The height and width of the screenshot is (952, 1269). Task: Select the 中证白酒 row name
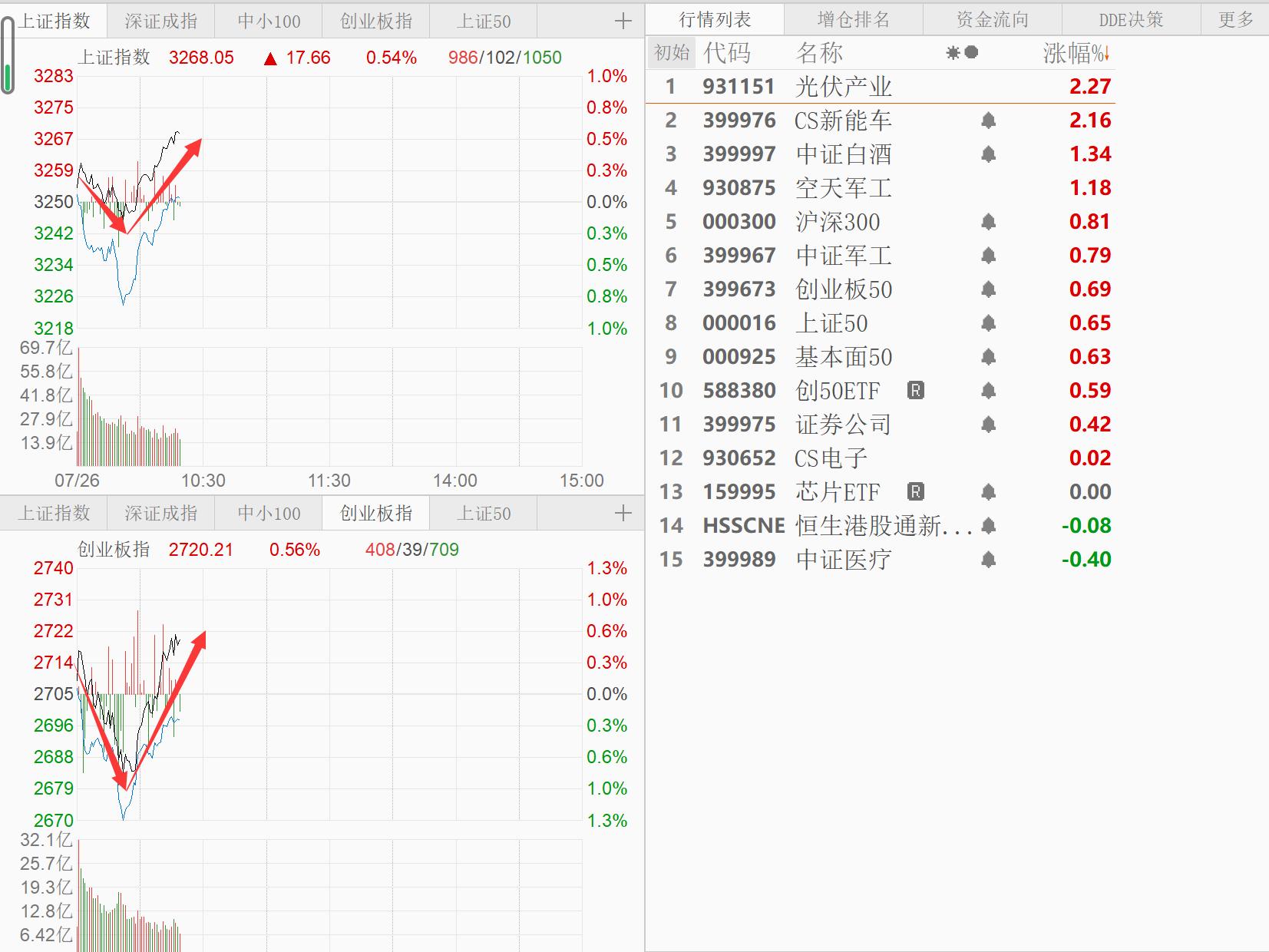843,154
